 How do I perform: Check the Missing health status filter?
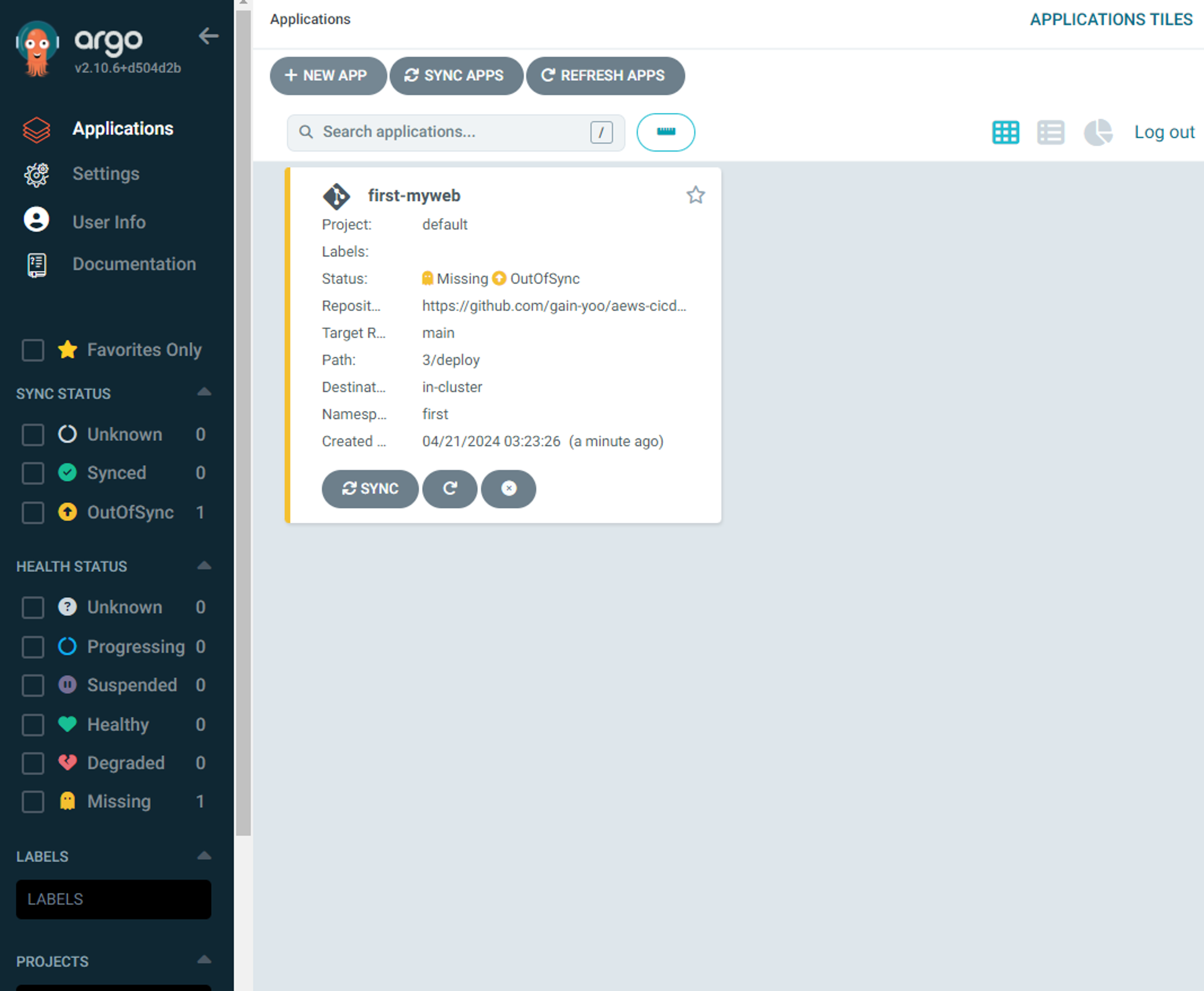tap(33, 802)
